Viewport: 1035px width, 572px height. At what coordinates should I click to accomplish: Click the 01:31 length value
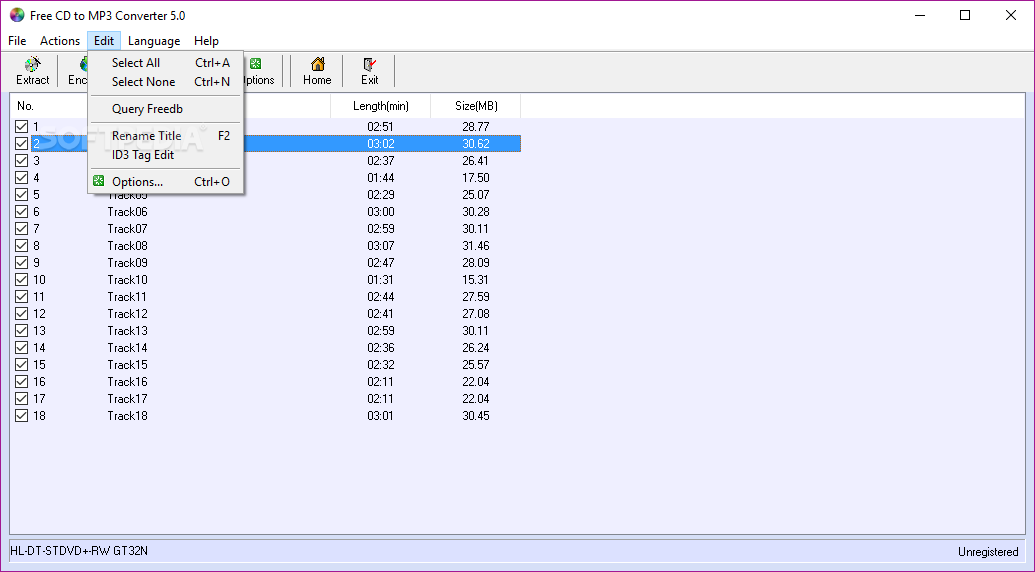click(x=381, y=280)
